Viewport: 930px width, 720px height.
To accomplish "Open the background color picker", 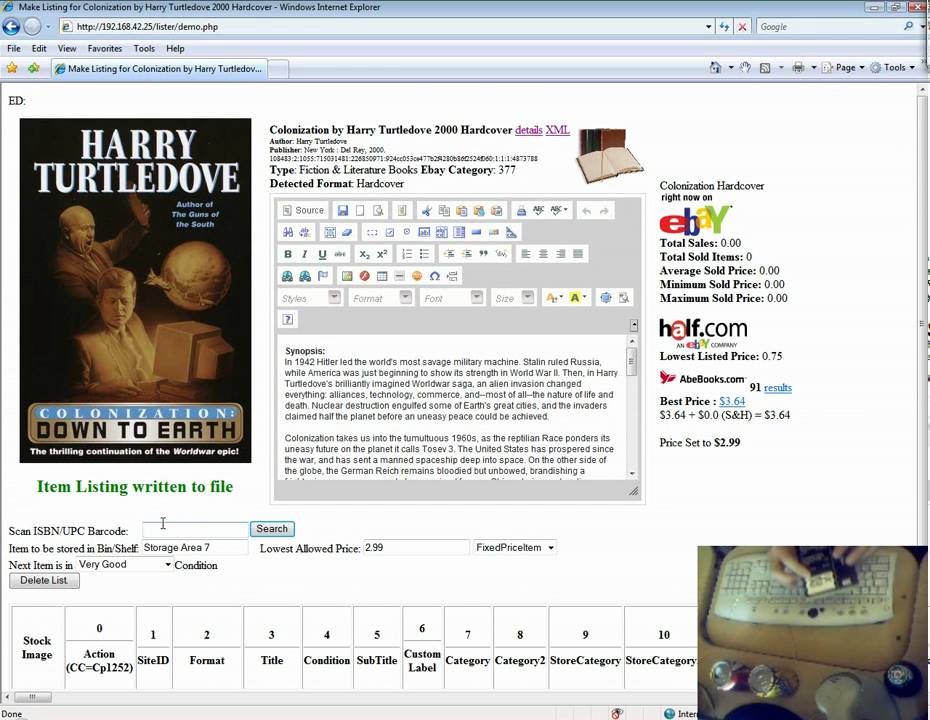I will click(x=577, y=298).
